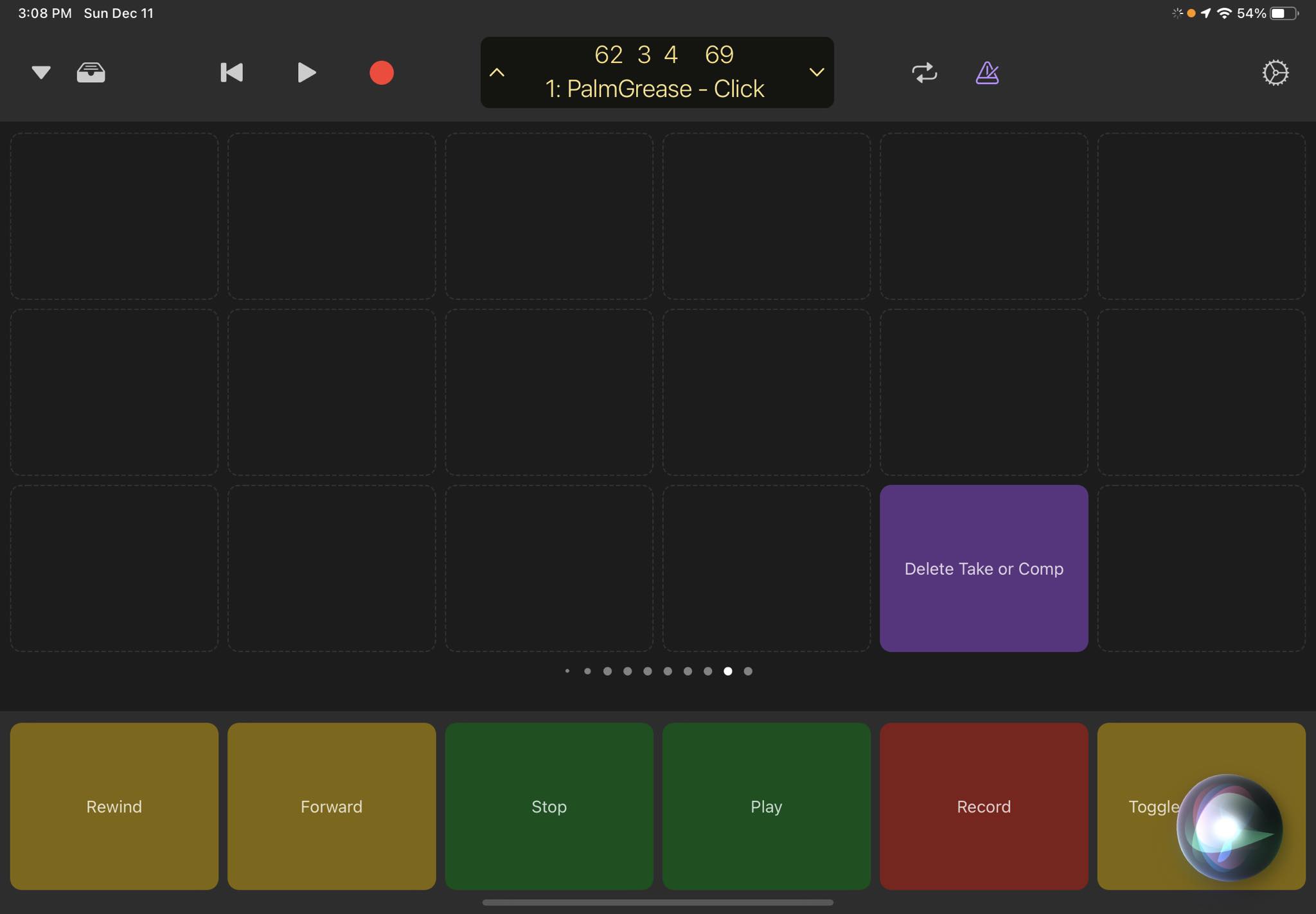The height and width of the screenshot is (914, 1316).
Task: Tap the Delete Take or Comp pad
Action: point(984,568)
